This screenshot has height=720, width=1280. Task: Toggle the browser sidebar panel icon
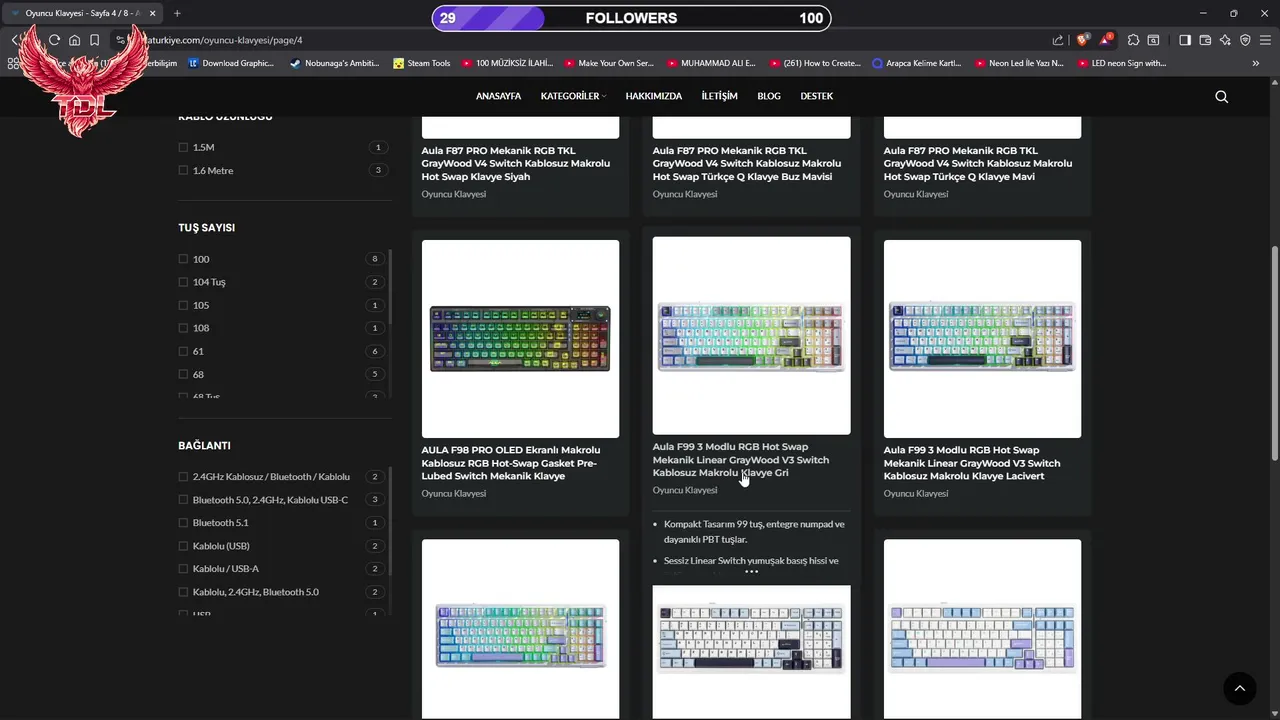[1185, 40]
